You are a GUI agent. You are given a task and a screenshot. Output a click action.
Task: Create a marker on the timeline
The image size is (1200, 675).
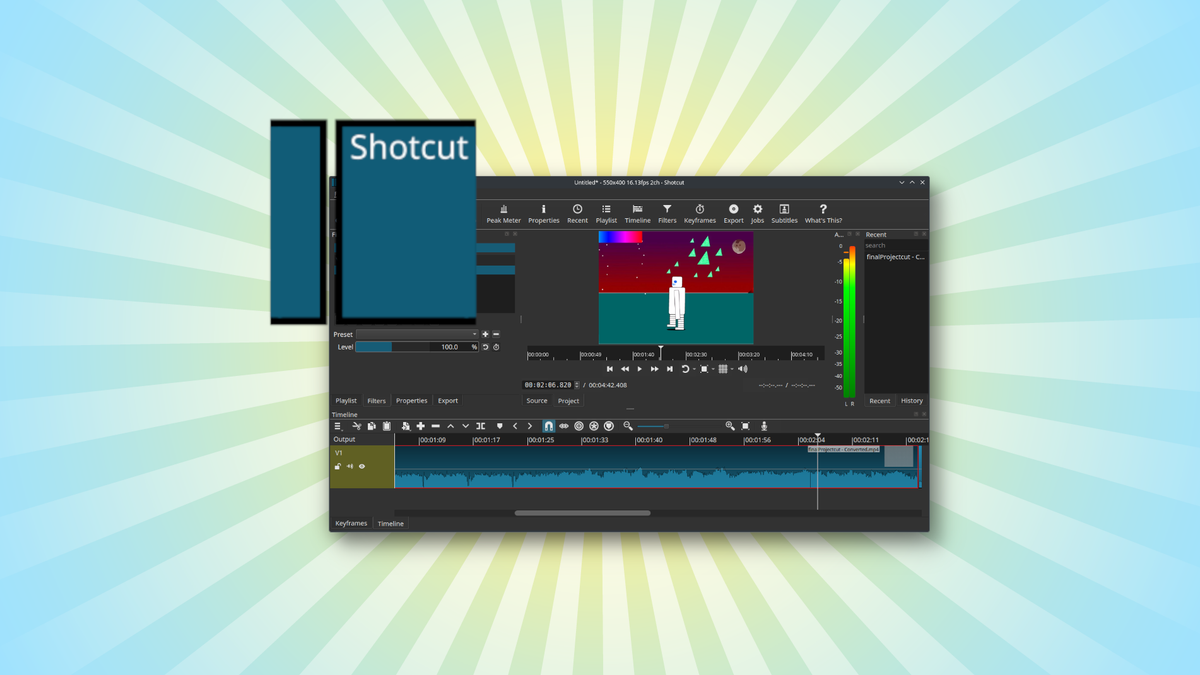500,426
